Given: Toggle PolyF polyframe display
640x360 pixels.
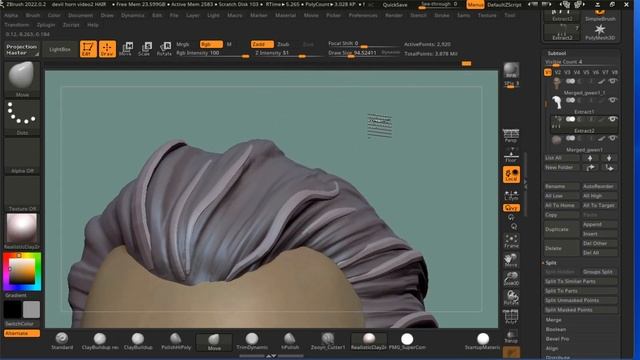Looking at the screenshot, I should [x=511, y=317].
